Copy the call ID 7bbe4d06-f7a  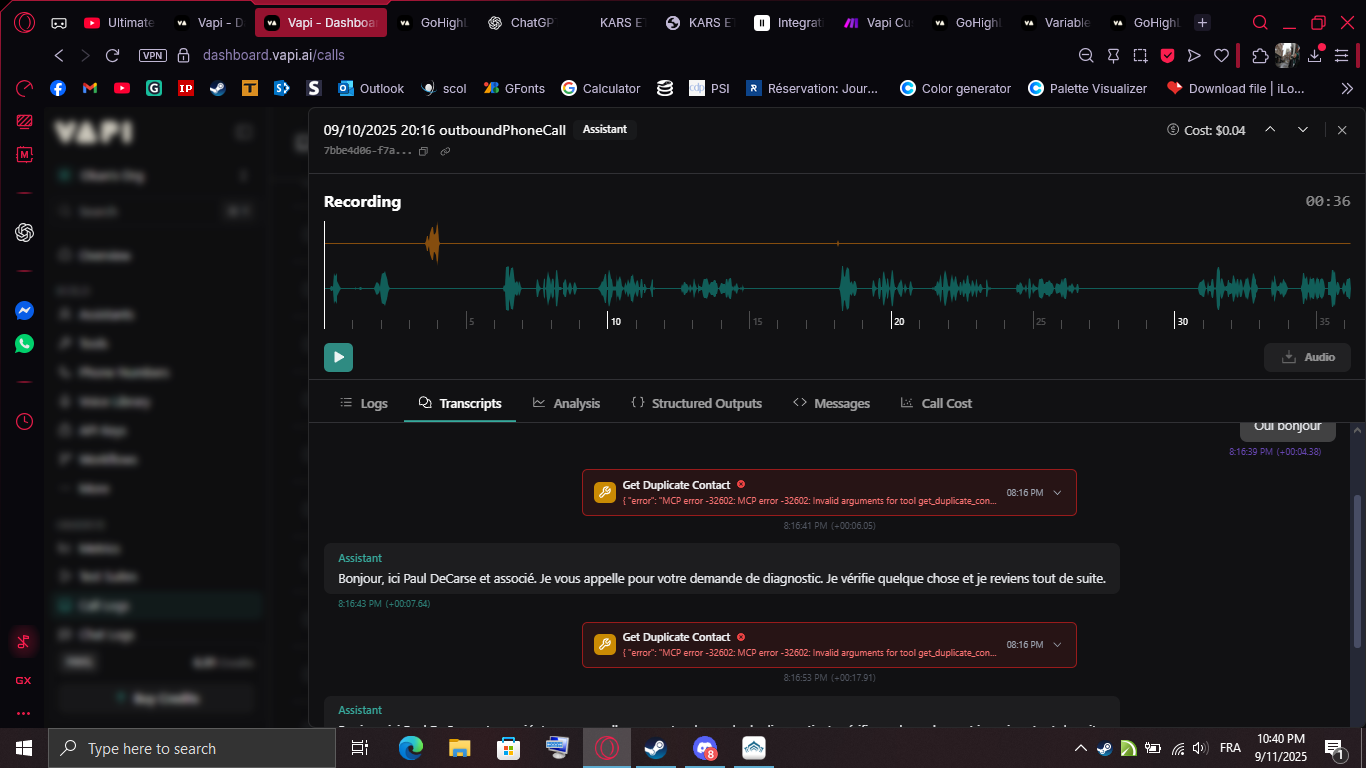pyautogui.click(x=424, y=151)
